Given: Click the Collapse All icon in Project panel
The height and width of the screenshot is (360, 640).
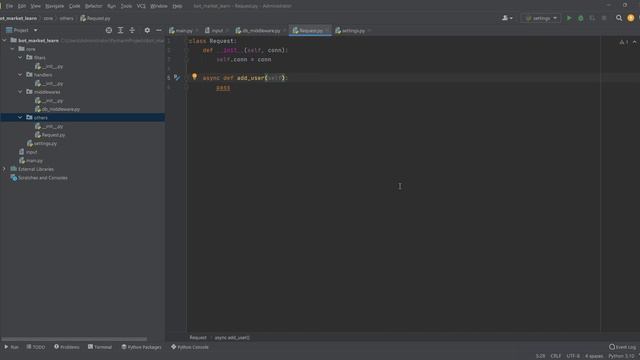Looking at the screenshot, I should click(132, 30).
